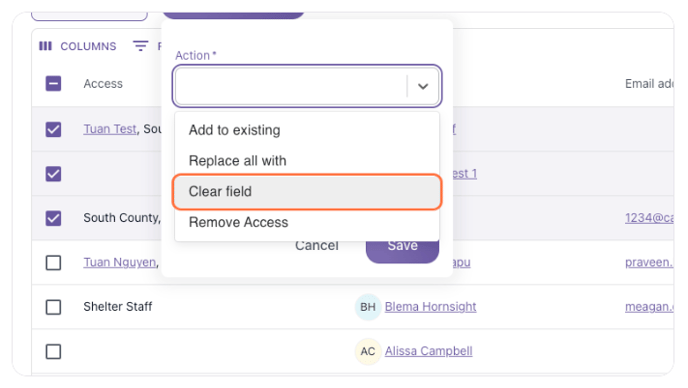Image resolution: width=688 pixels, height=388 pixels.
Task: Toggle the header select-all checkbox
Action: pos(54,83)
